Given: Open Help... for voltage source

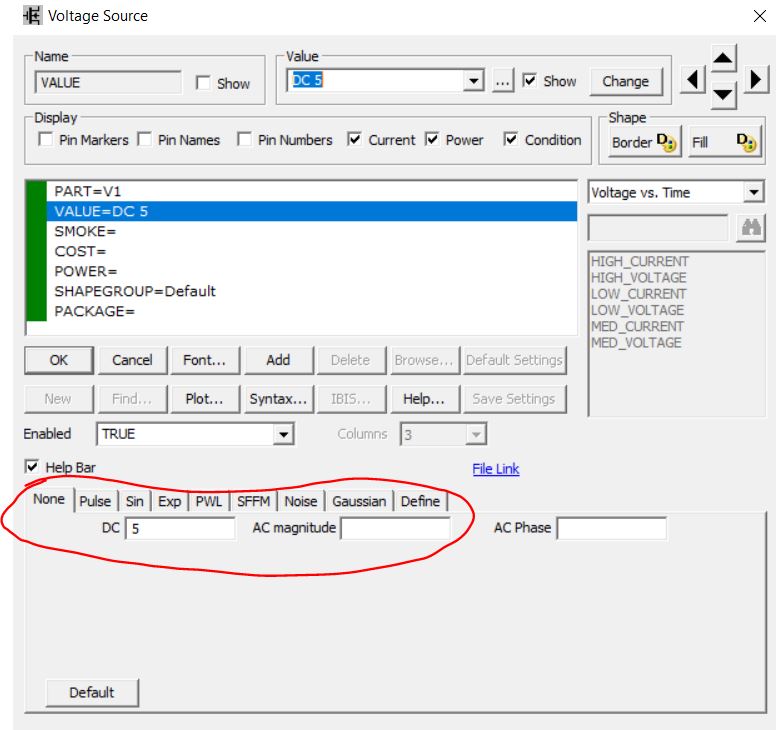Looking at the screenshot, I should (424, 399).
